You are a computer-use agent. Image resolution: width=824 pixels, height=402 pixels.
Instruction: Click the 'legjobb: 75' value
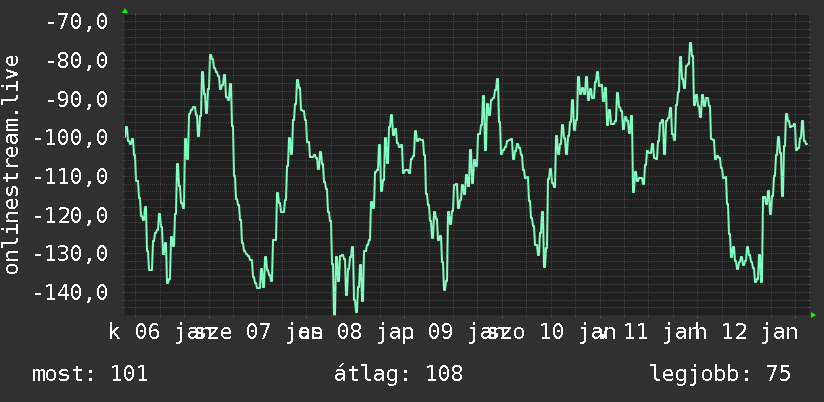pyautogui.click(x=720, y=375)
